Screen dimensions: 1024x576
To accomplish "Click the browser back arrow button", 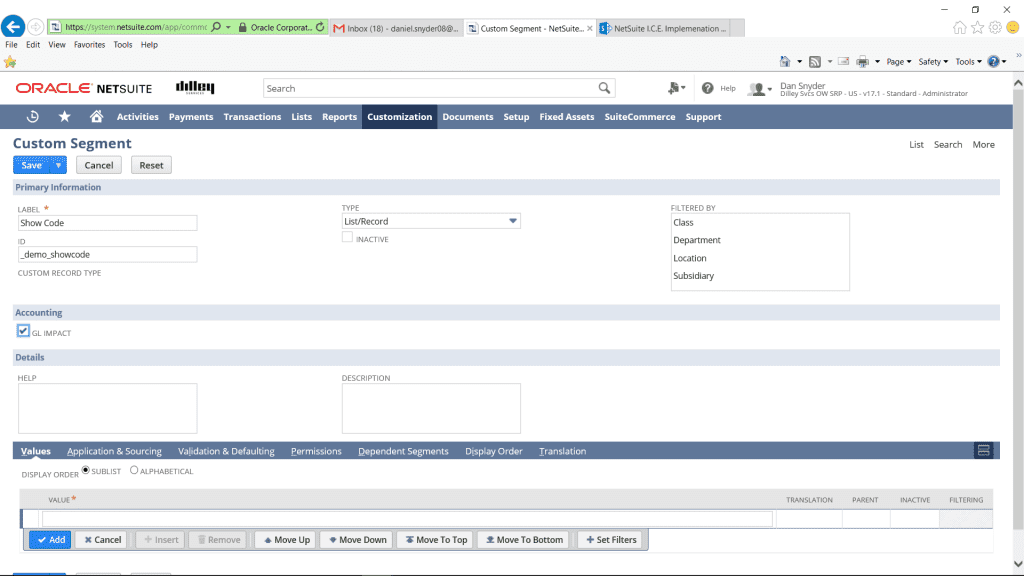I will coord(14,27).
